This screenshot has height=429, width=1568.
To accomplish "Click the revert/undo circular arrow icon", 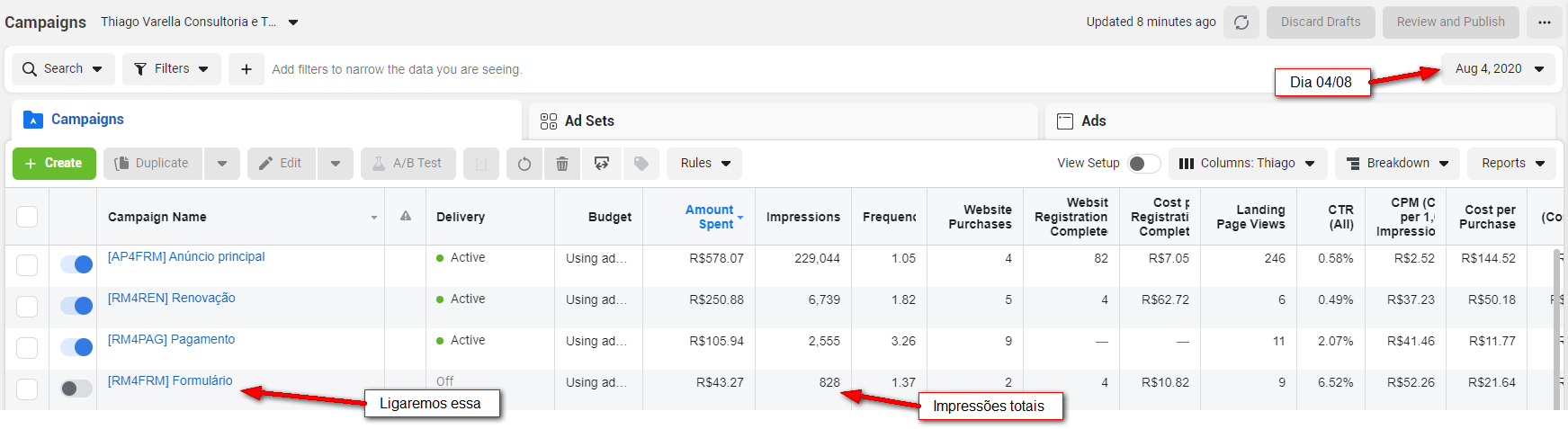I will [x=524, y=164].
